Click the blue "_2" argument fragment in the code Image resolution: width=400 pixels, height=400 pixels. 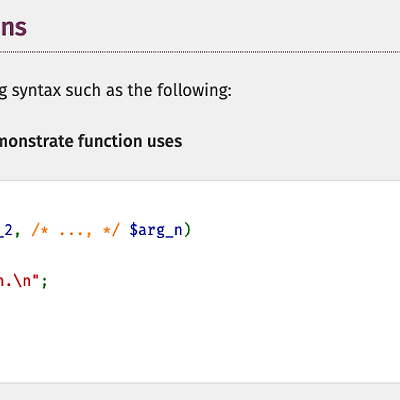coord(6,231)
